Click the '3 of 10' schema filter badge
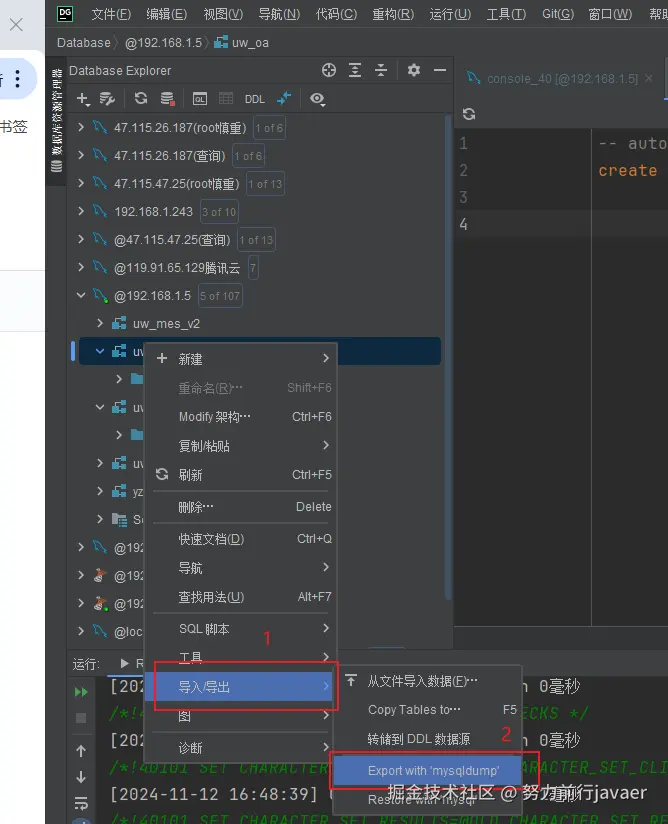Viewport: 668px width, 824px height. (x=219, y=212)
